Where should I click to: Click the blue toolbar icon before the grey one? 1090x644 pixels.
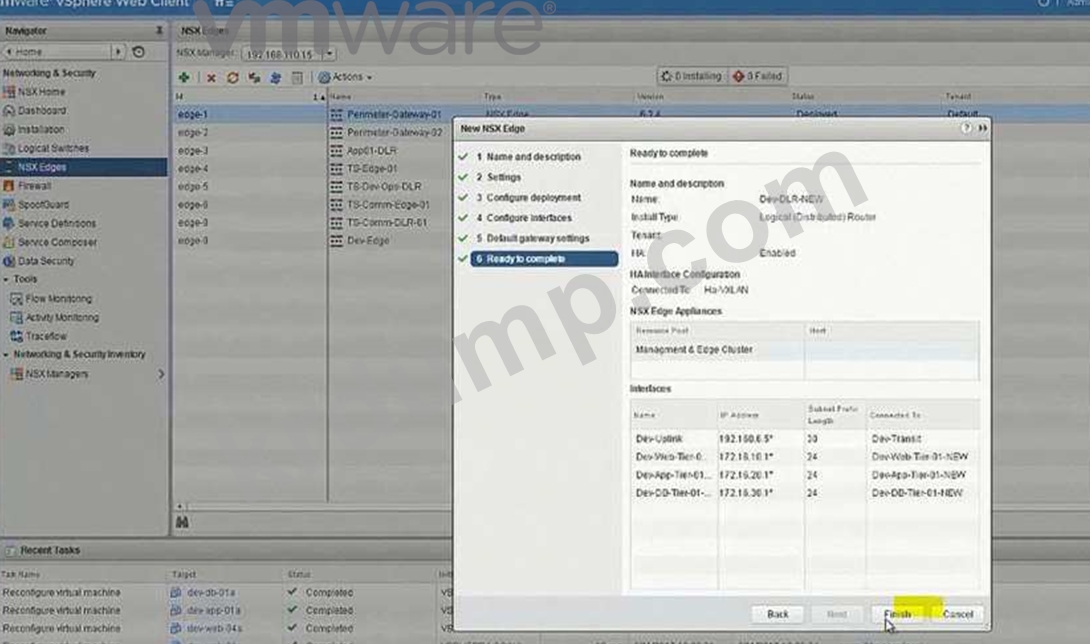(x=275, y=77)
